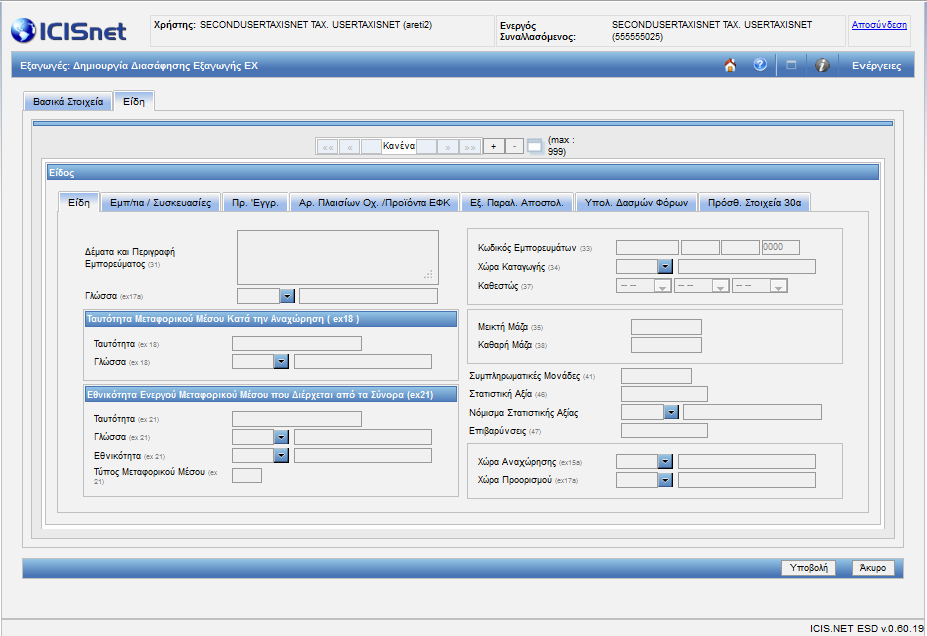Go to home via house icon

click(730, 65)
